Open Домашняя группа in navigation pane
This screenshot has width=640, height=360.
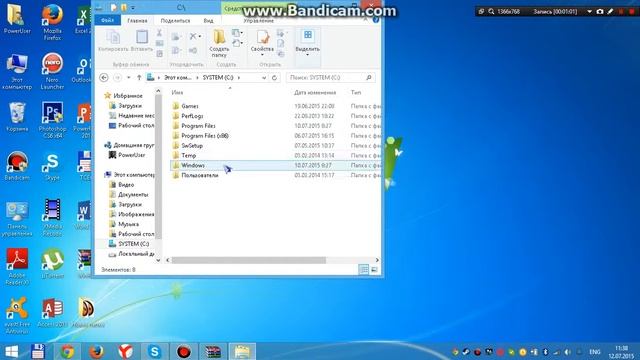pos(133,145)
